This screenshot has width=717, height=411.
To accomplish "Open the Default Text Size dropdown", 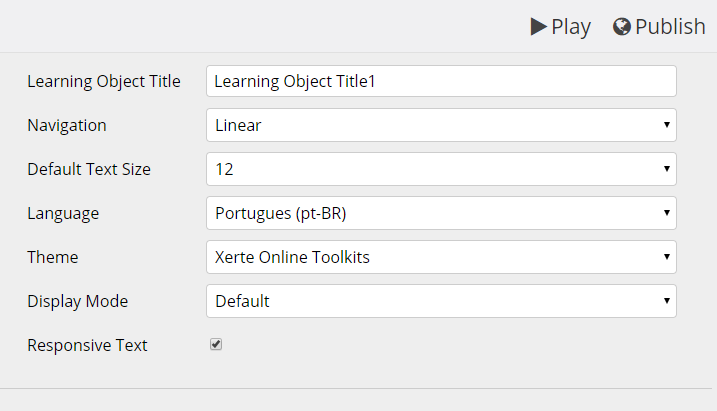I will (441, 169).
